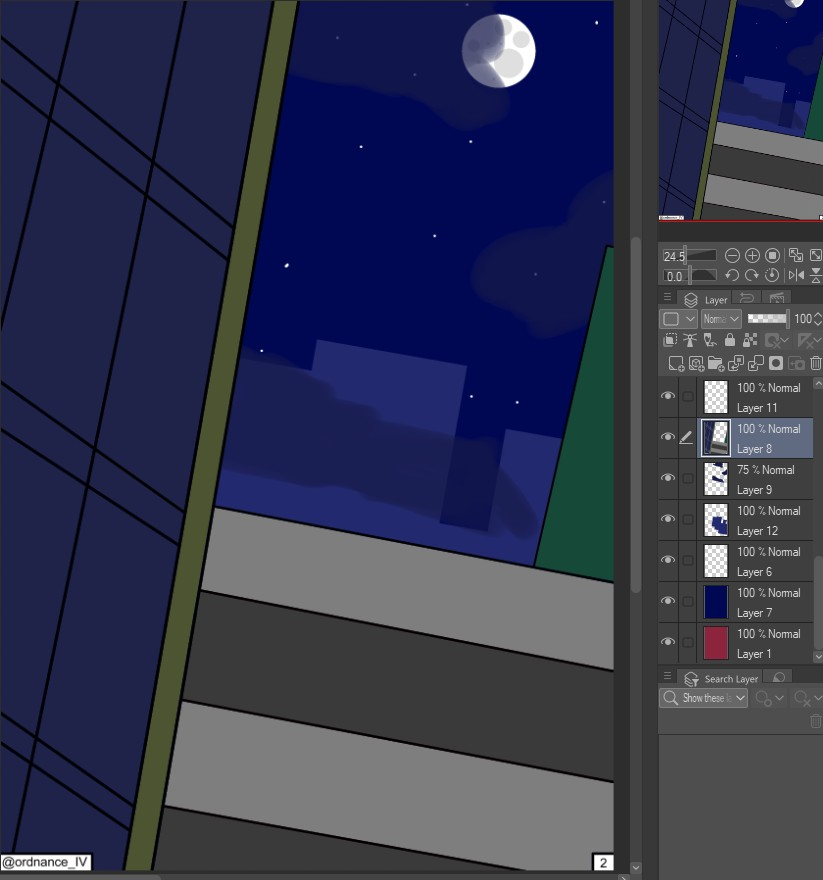Flip the canvas horizontally
The image size is (823, 880).
pyautogui.click(x=796, y=275)
